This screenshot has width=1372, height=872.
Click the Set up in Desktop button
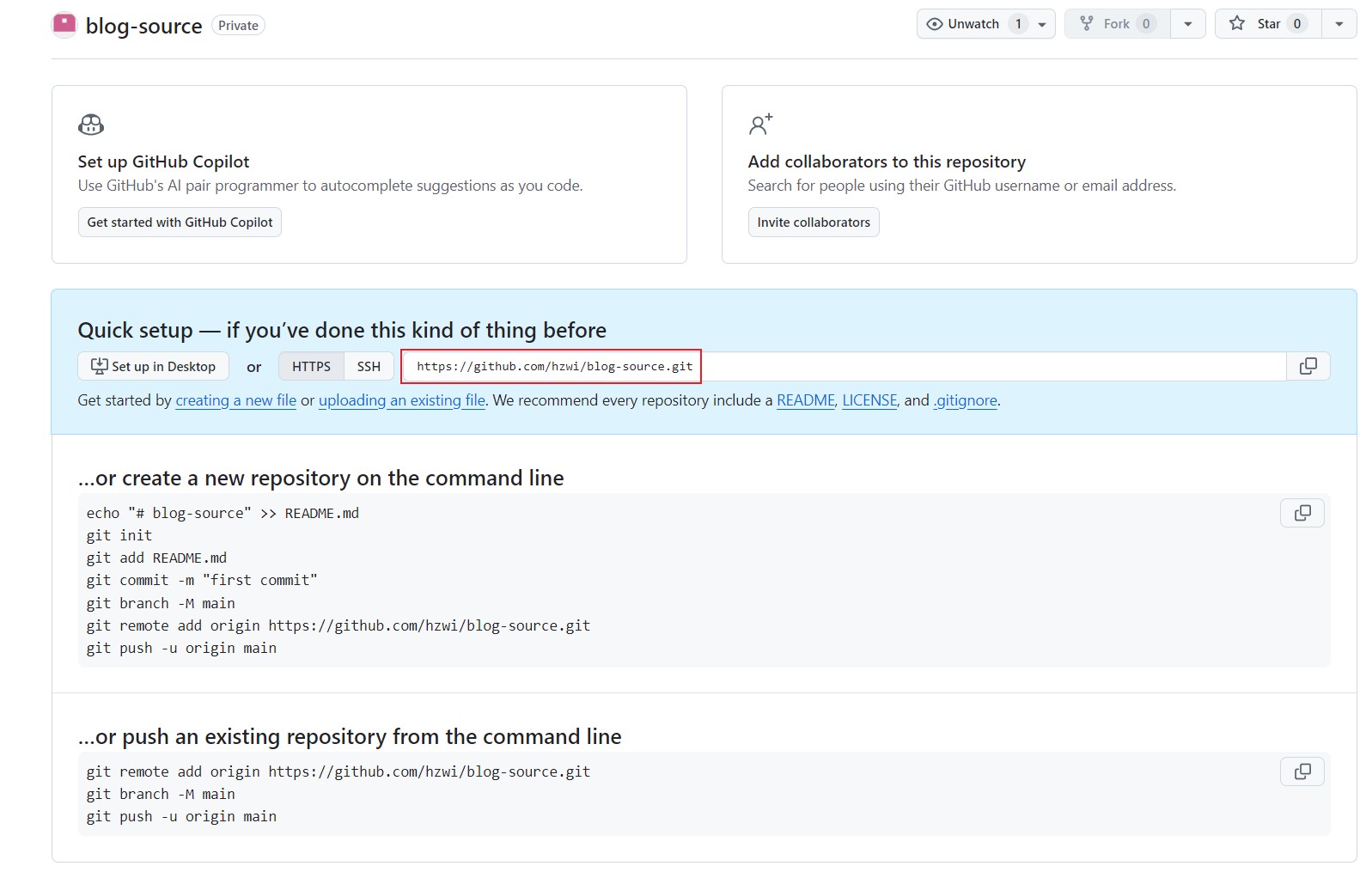[x=154, y=366]
